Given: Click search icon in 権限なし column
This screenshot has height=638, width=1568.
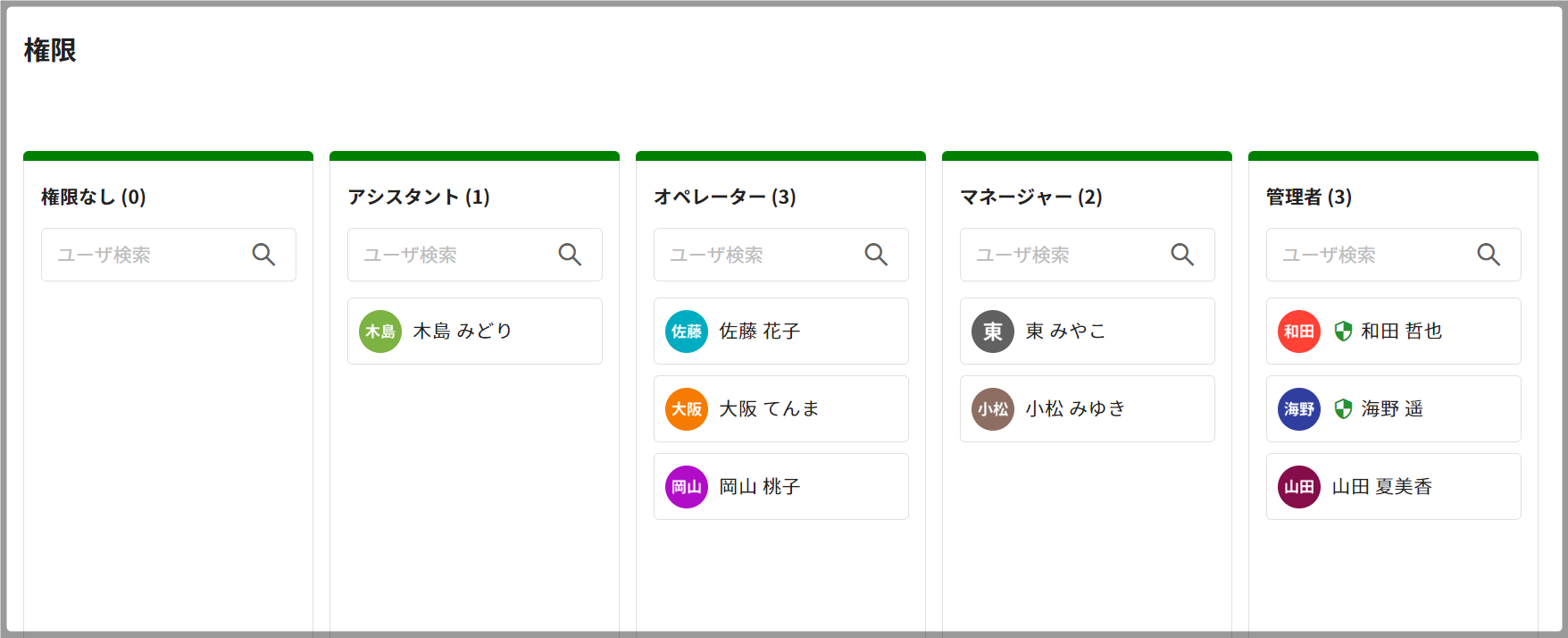Looking at the screenshot, I should [263, 255].
